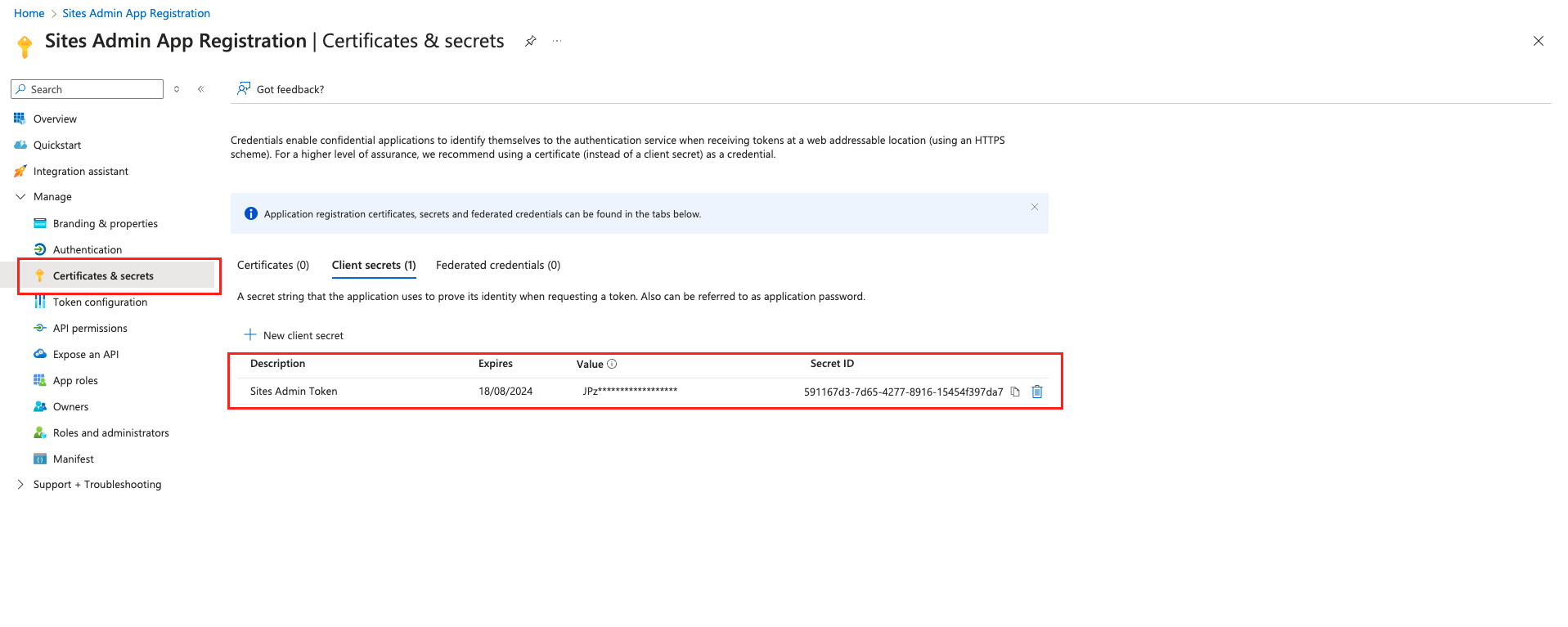The image size is (1568, 627).
Task: Open Owners page
Action: [71, 407]
